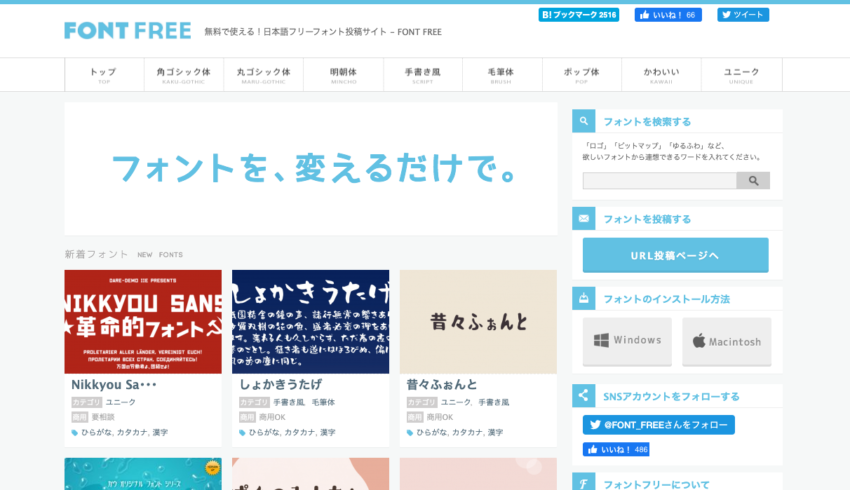Click the フォントを投稿する heading
850x490 pixels.
coord(647,219)
